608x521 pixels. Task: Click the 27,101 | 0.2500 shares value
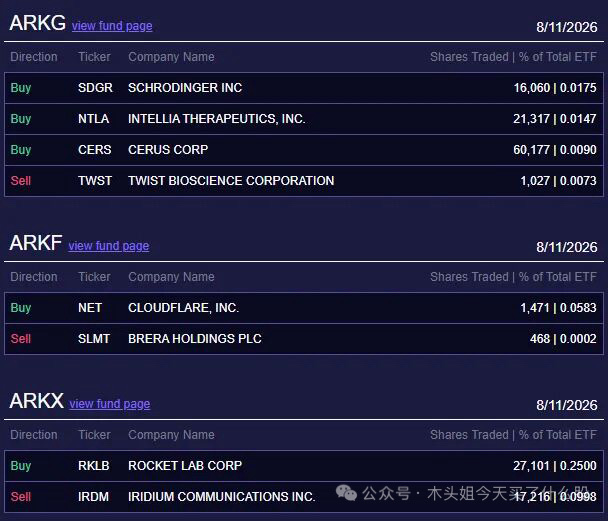point(555,466)
